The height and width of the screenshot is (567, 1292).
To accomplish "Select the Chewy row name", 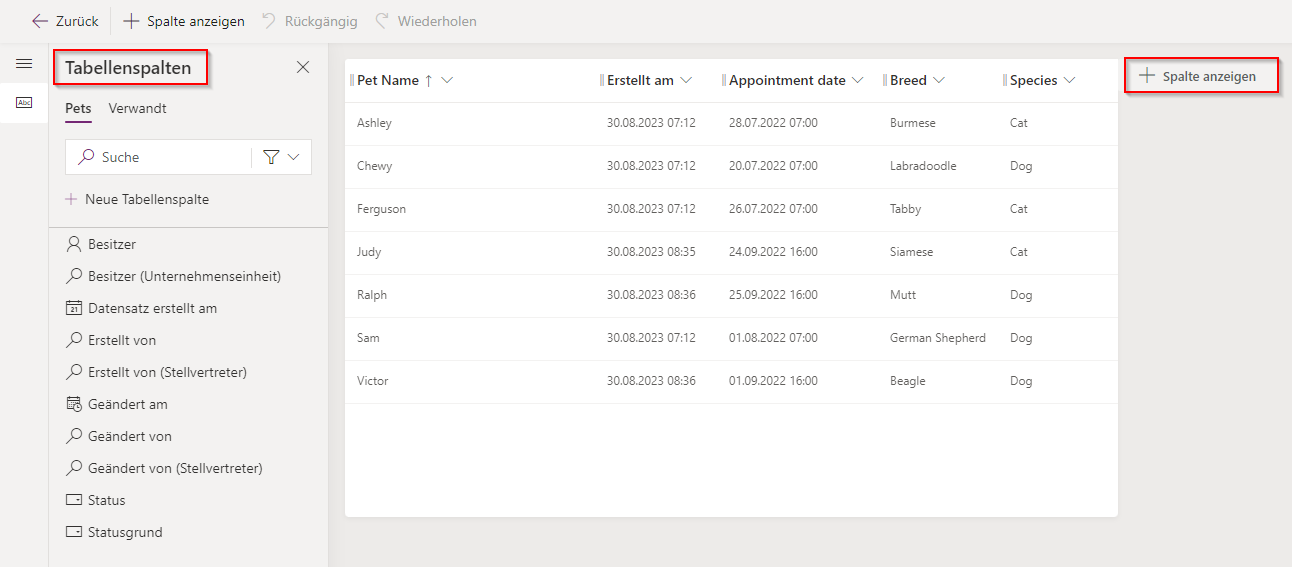I will pyautogui.click(x=374, y=166).
